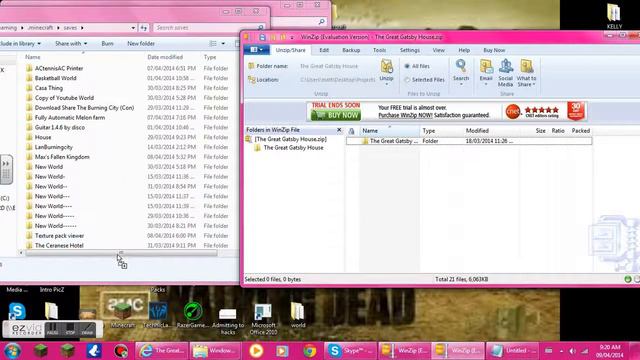The width and height of the screenshot is (640, 360).
Task: Click the Internet Explorer taskbar button
Action: click(x=161, y=351)
